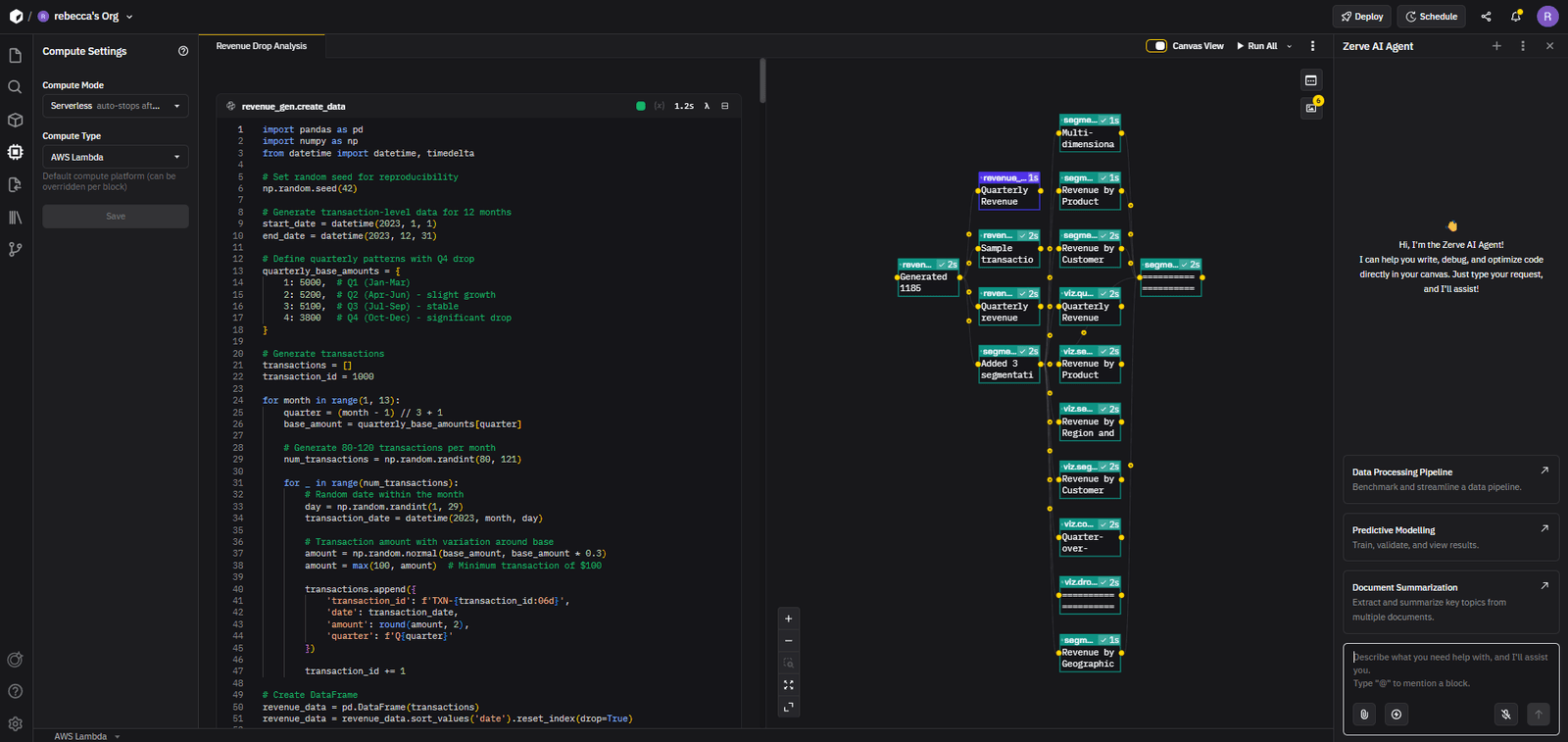Image resolution: width=1568 pixels, height=742 pixels.
Task: Open the share icon in top bar
Action: tap(1486, 17)
